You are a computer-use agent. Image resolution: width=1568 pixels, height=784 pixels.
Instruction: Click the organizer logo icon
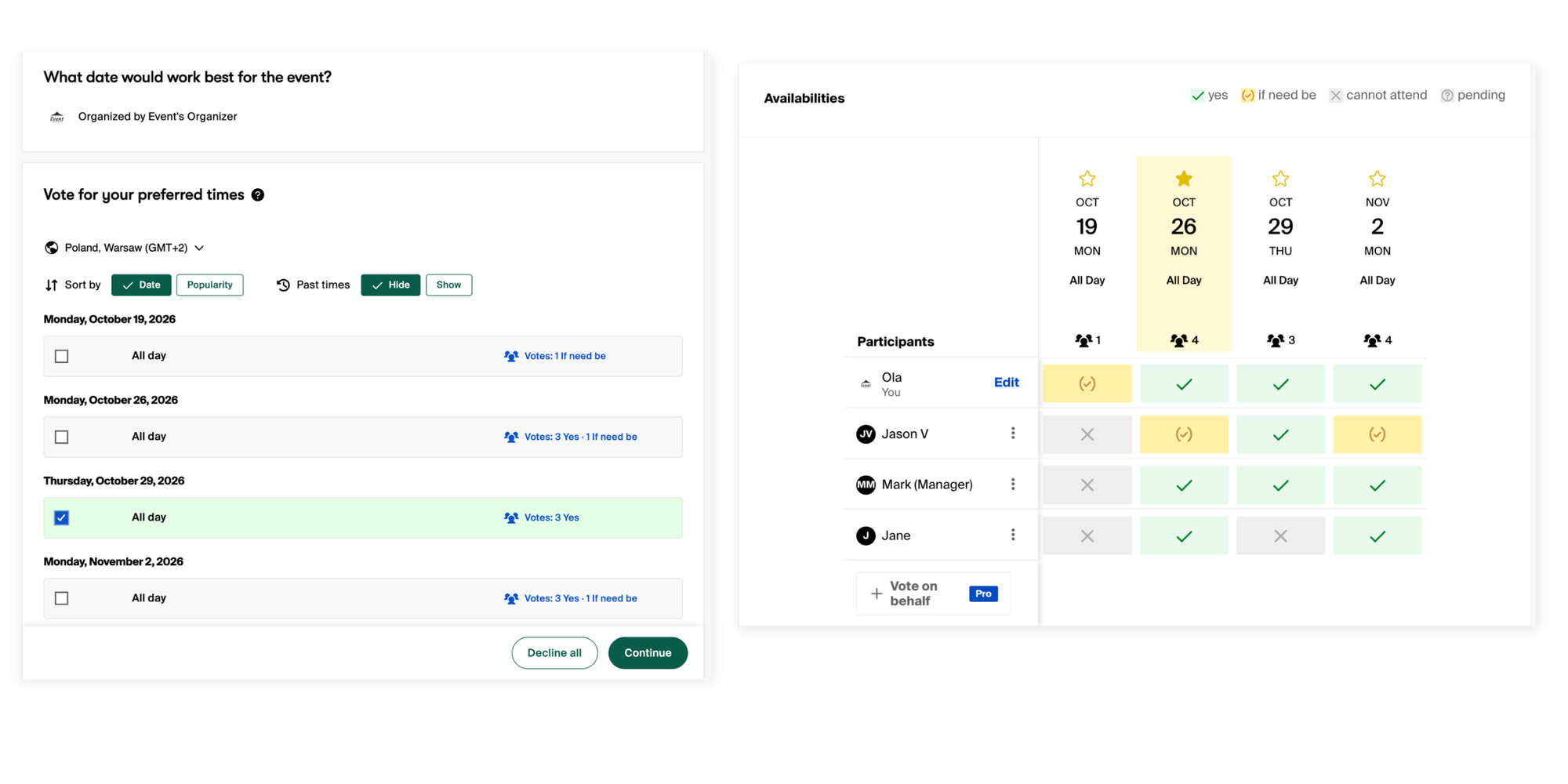[57, 117]
